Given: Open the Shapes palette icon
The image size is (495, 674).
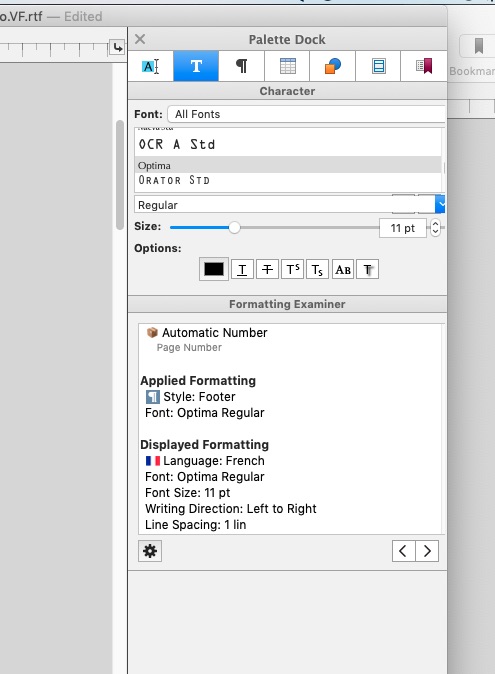Looking at the screenshot, I should pos(333,66).
